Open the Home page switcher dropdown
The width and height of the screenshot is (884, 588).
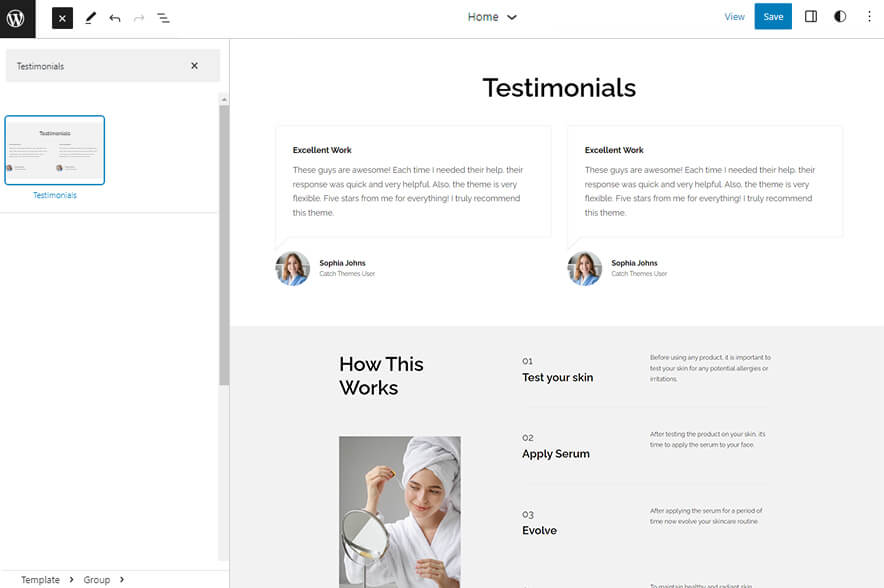coord(493,17)
